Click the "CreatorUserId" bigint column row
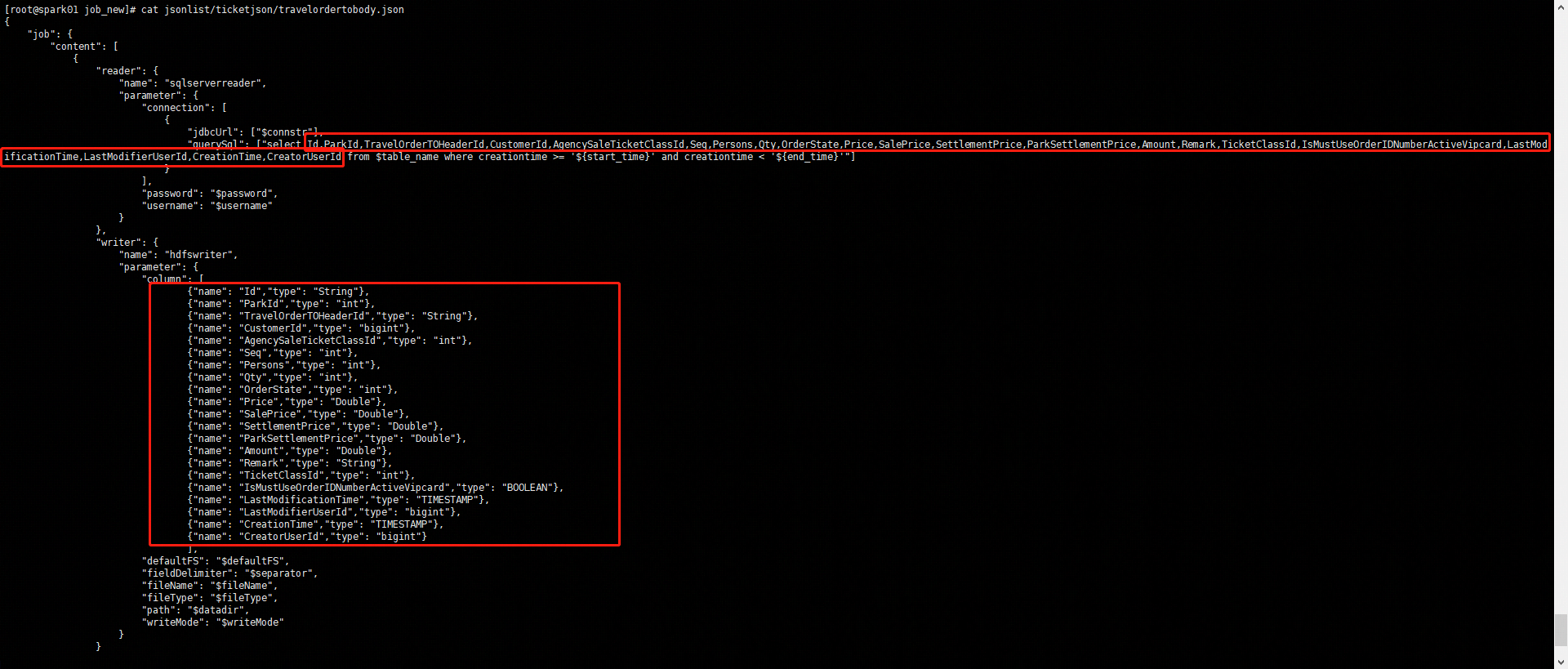Viewport: 1568px width, 669px height. tap(307, 537)
